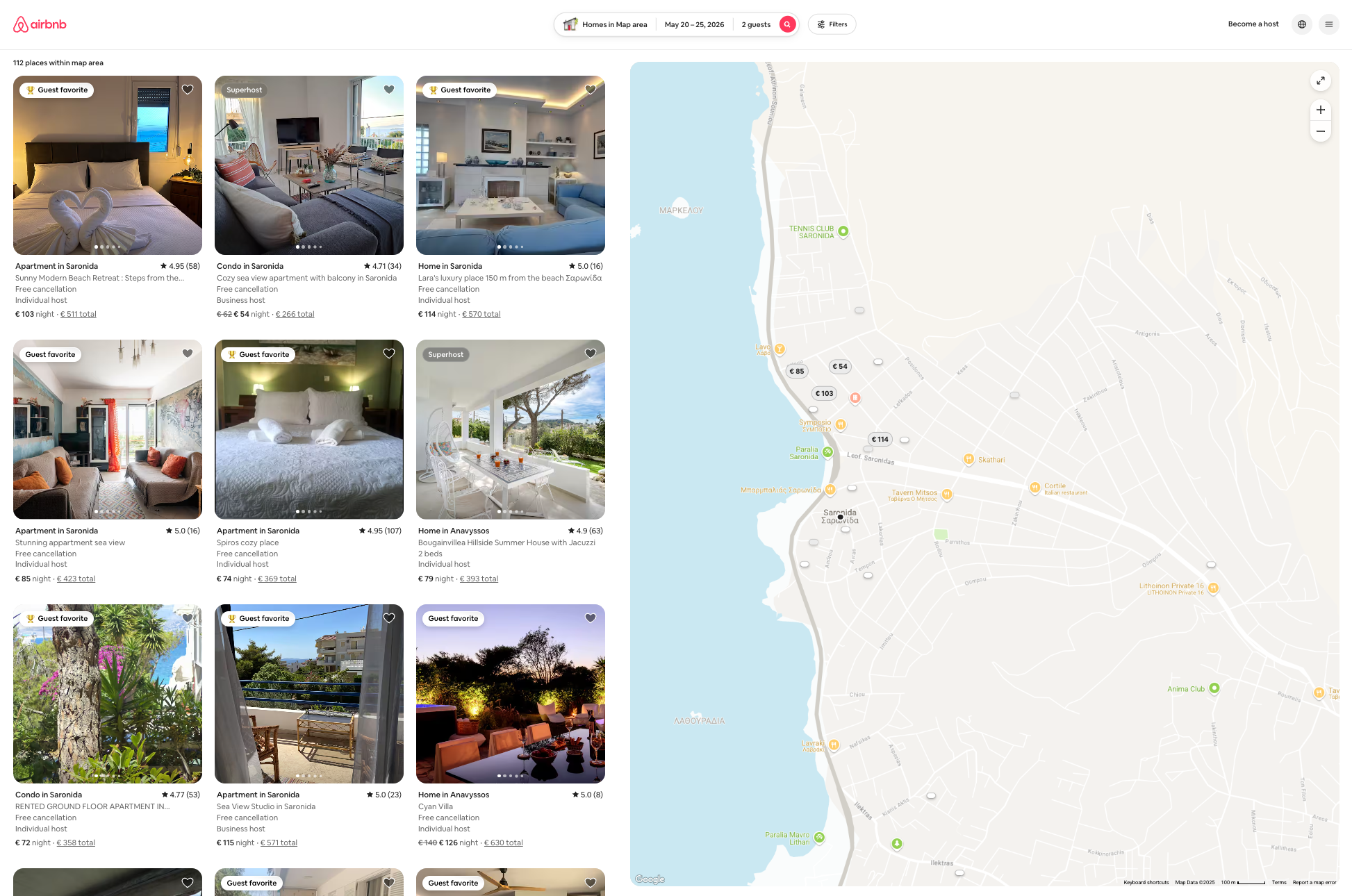Zoom in on the map
The height and width of the screenshot is (896, 1352).
[1321, 110]
